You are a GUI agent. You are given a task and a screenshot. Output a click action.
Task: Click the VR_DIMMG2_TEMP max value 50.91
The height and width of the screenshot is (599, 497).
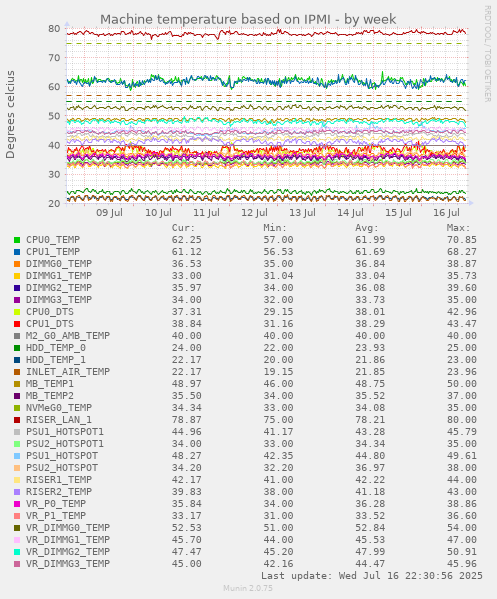(x=461, y=552)
